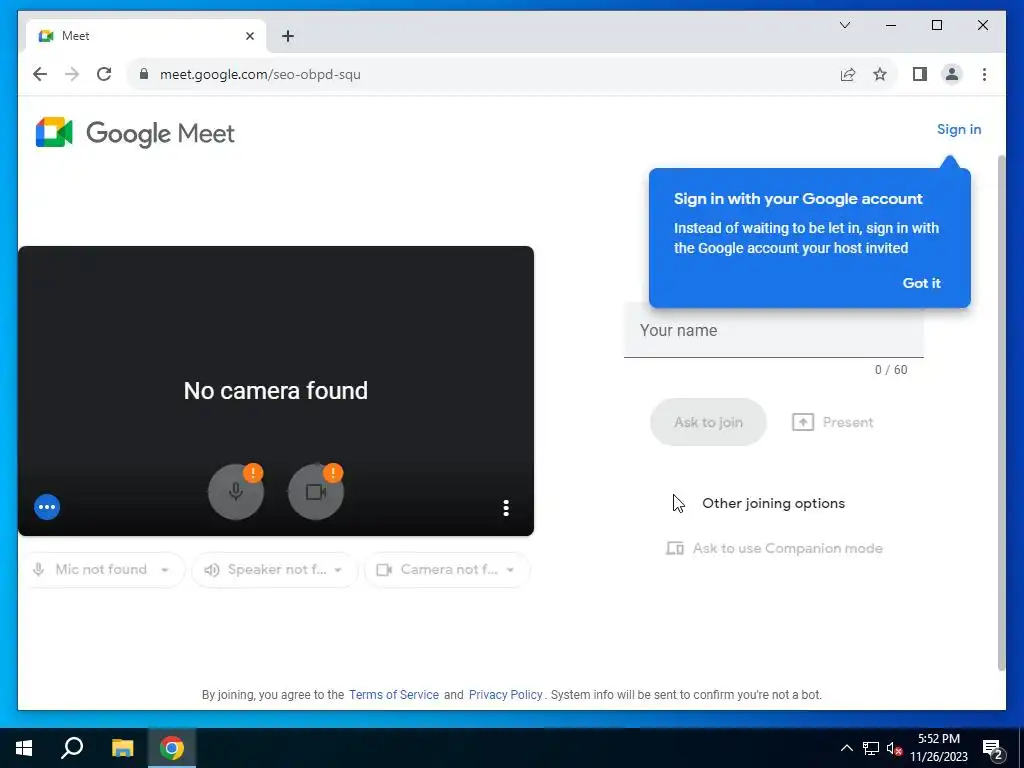
Task: Click the Companion mode devices icon
Action: [x=675, y=548]
